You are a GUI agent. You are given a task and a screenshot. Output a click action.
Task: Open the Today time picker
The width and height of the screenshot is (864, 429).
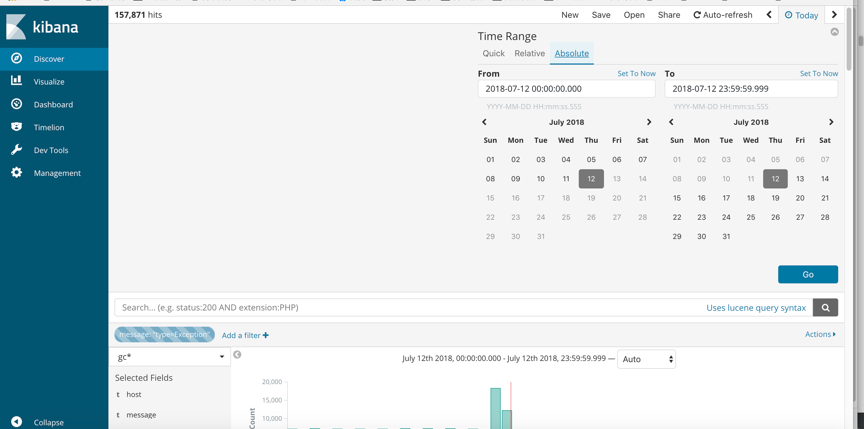[x=801, y=15]
